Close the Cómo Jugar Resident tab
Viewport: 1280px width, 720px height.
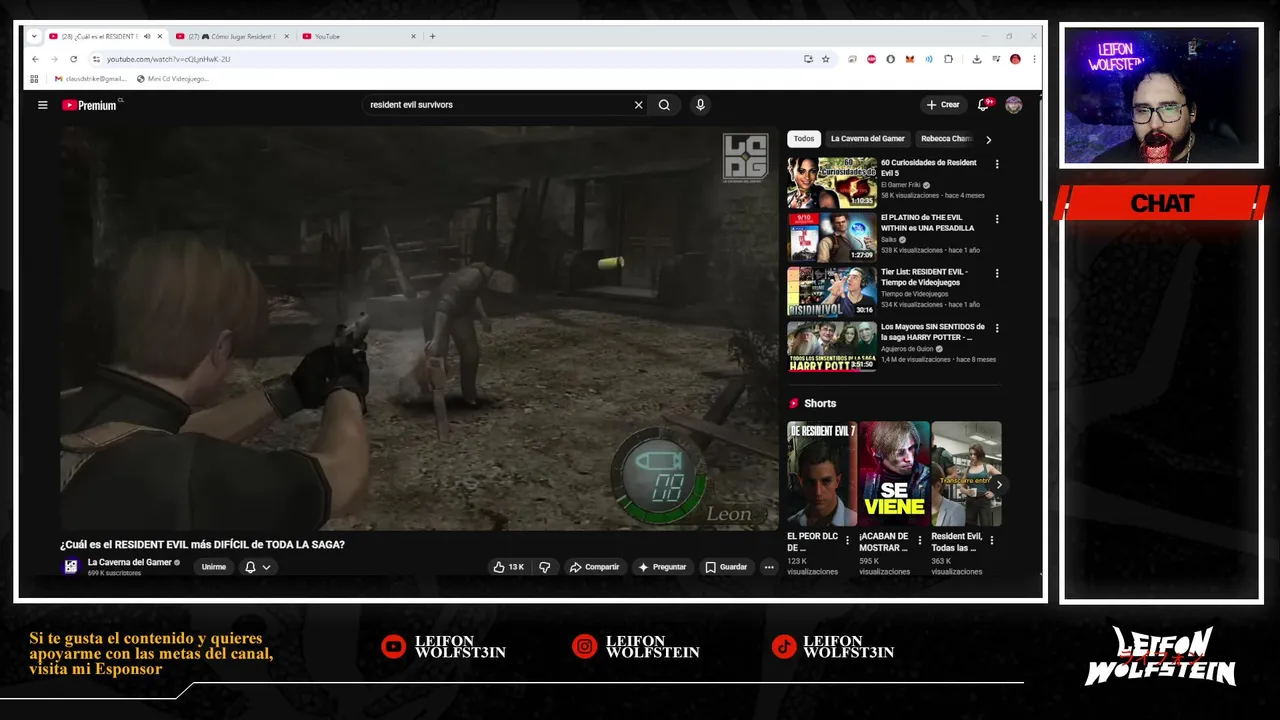[x=287, y=36]
